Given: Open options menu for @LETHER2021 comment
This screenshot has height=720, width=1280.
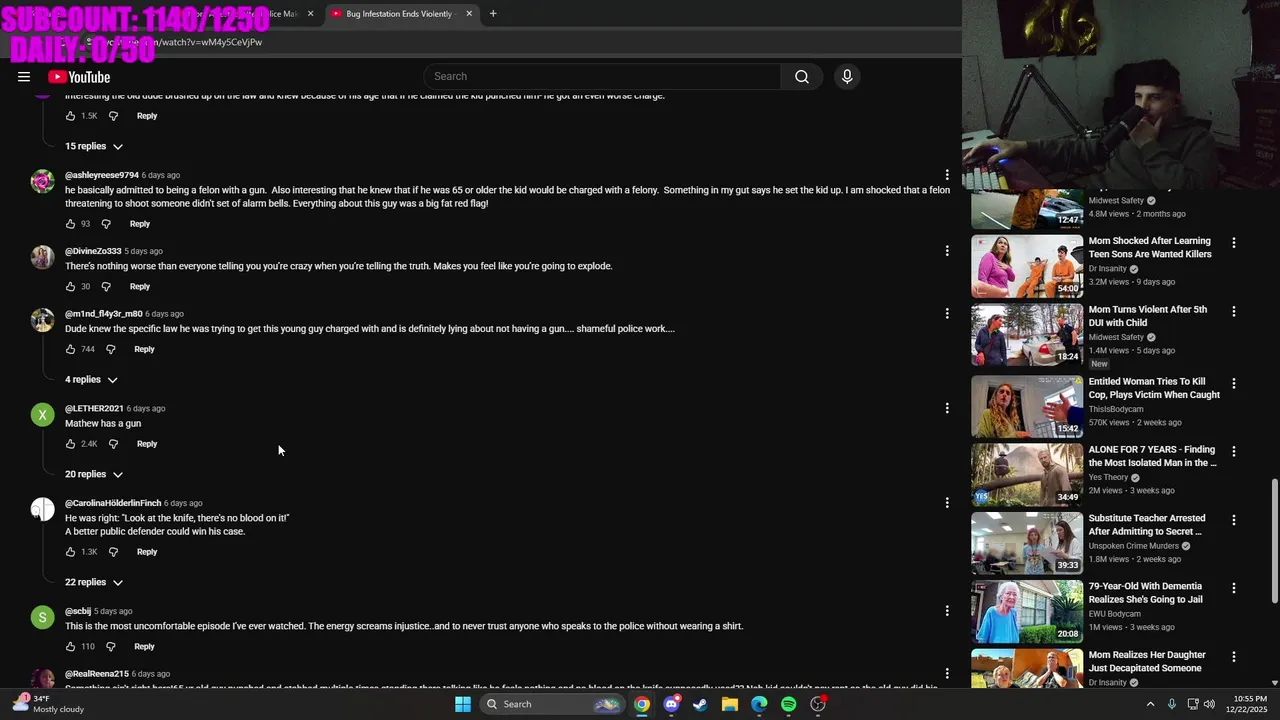Looking at the screenshot, I should click(x=947, y=408).
